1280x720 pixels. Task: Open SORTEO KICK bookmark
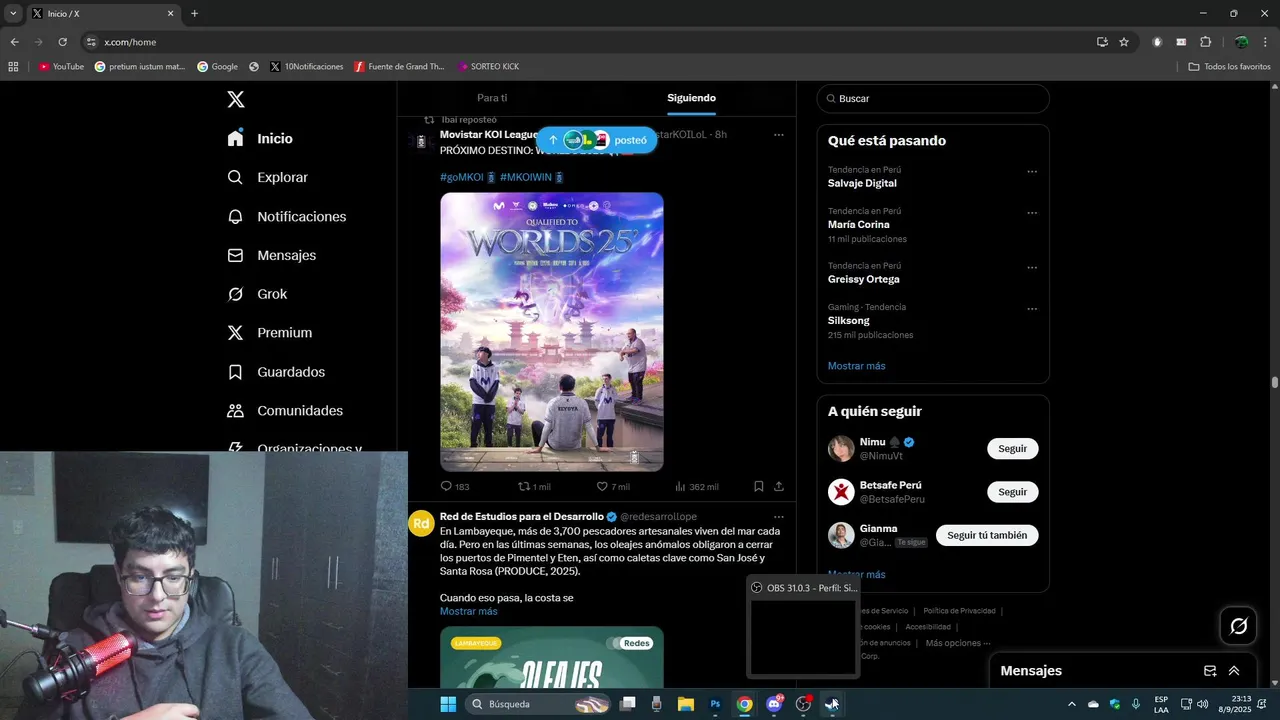click(488, 67)
